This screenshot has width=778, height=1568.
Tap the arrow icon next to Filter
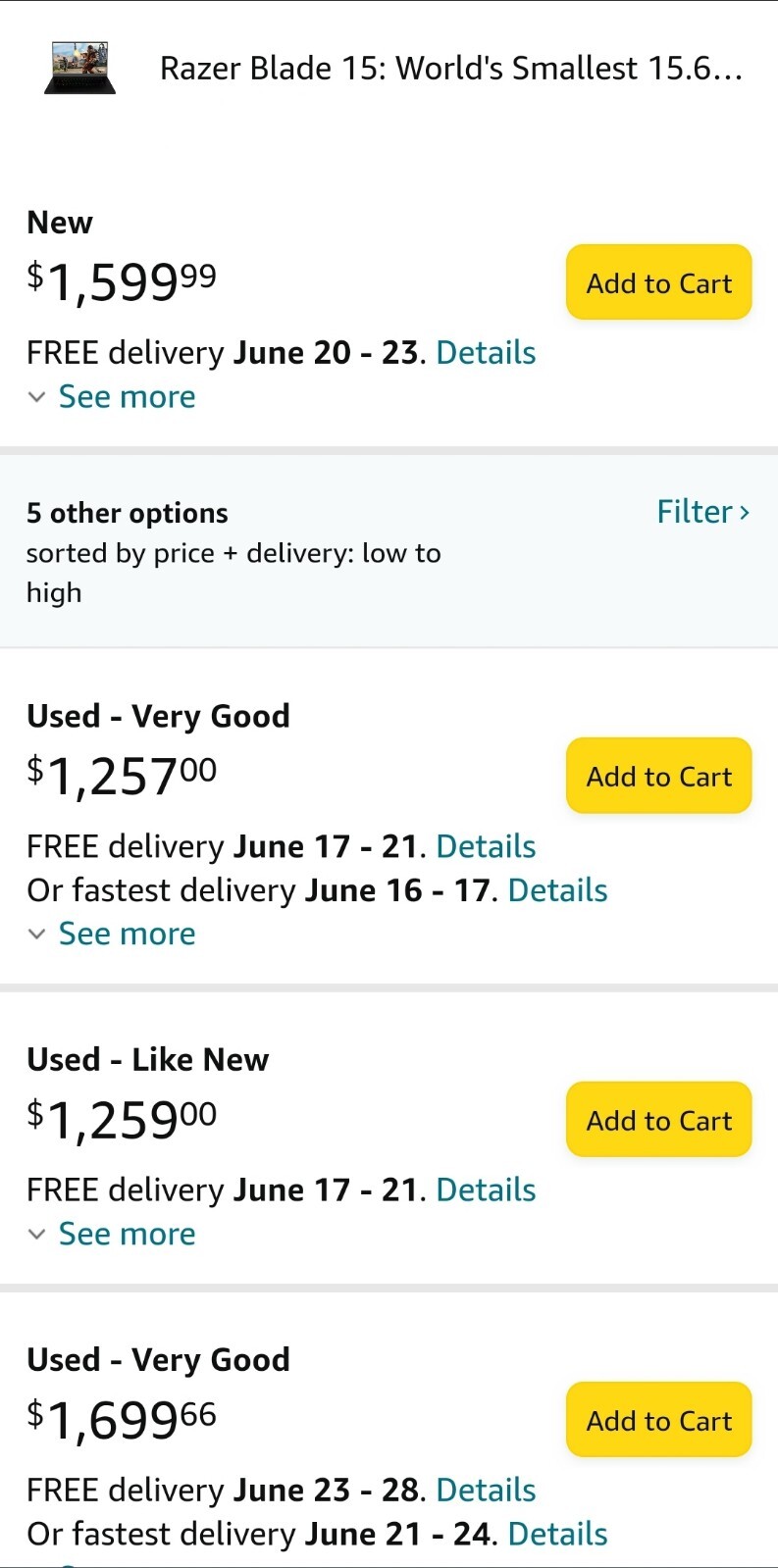point(745,512)
